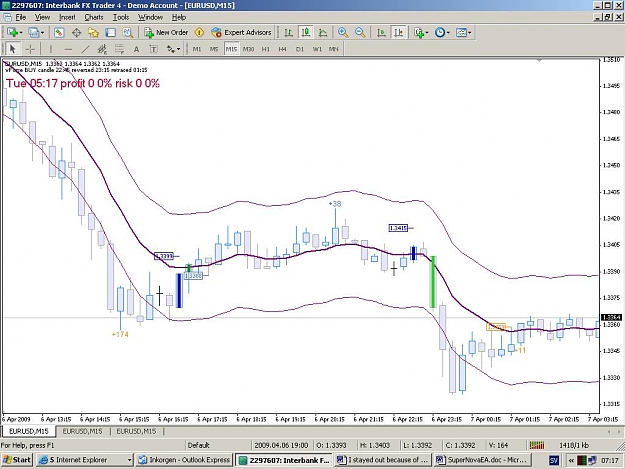625x469 pixels.
Task: Open 'I stayed out because of' taskbar button
Action: pyautogui.click(x=383, y=460)
